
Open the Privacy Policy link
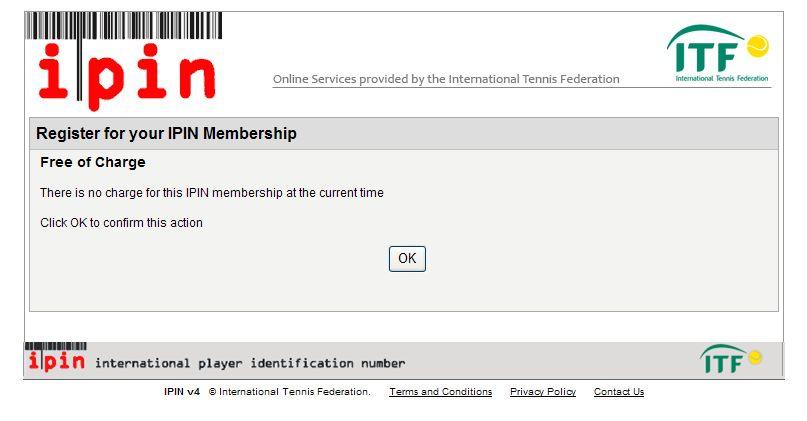point(543,392)
